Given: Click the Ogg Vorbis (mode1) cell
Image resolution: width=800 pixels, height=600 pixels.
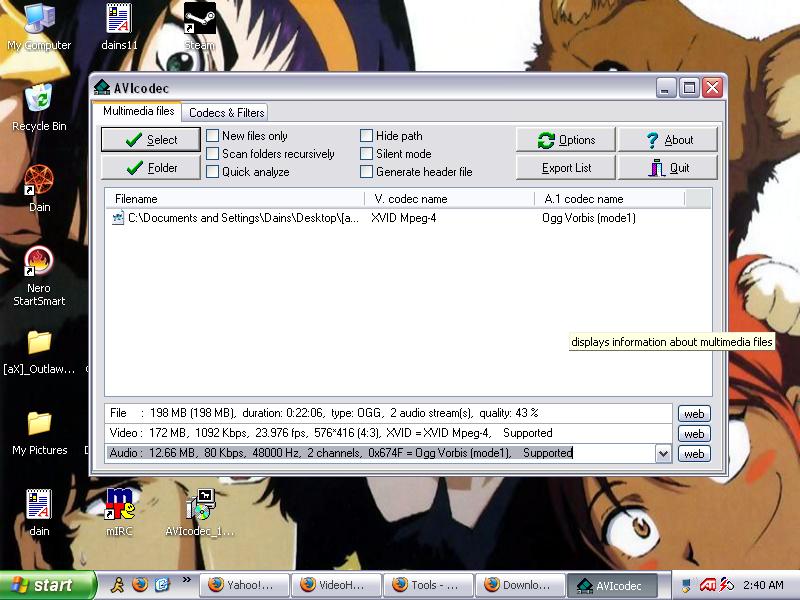Looking at the screenshot, I should click(x=589, y=218).
